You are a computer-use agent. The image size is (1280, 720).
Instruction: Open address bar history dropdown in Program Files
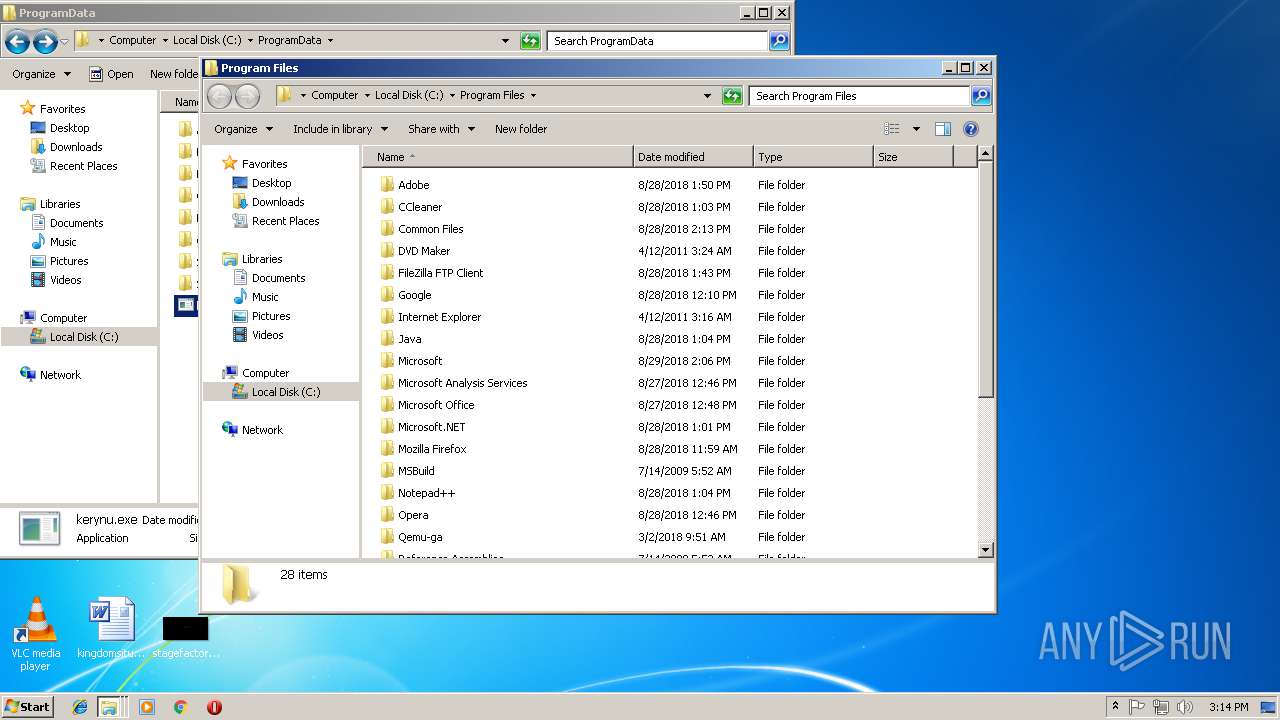[707, 96]
